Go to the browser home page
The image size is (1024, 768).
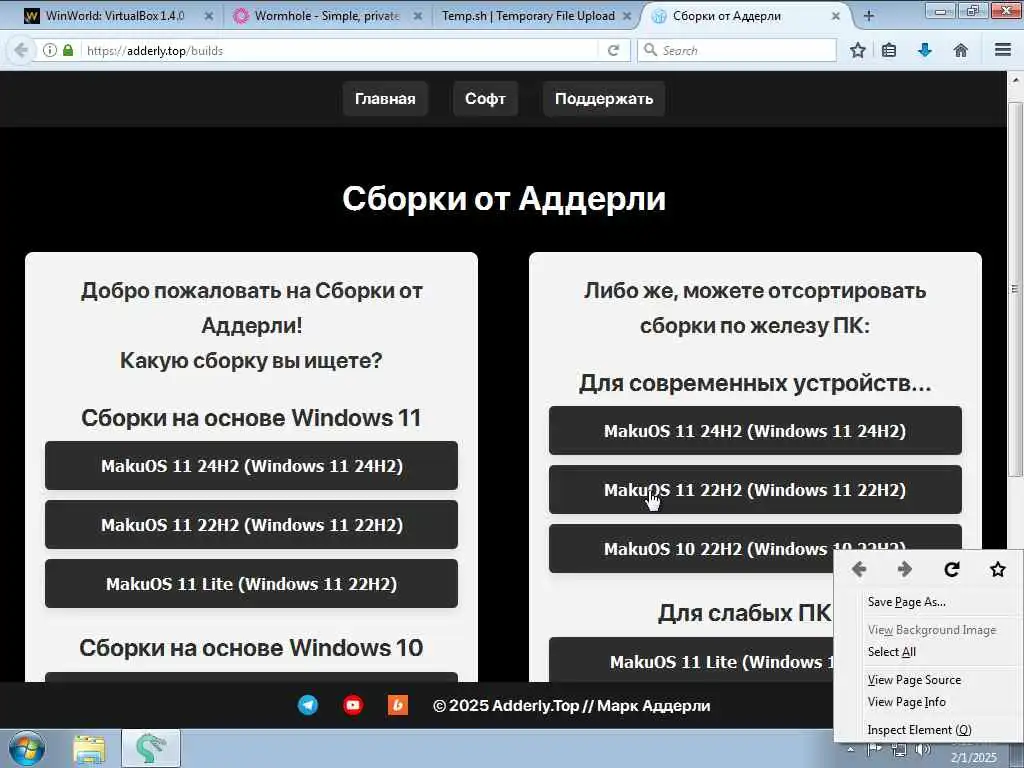tap(961, 50)
